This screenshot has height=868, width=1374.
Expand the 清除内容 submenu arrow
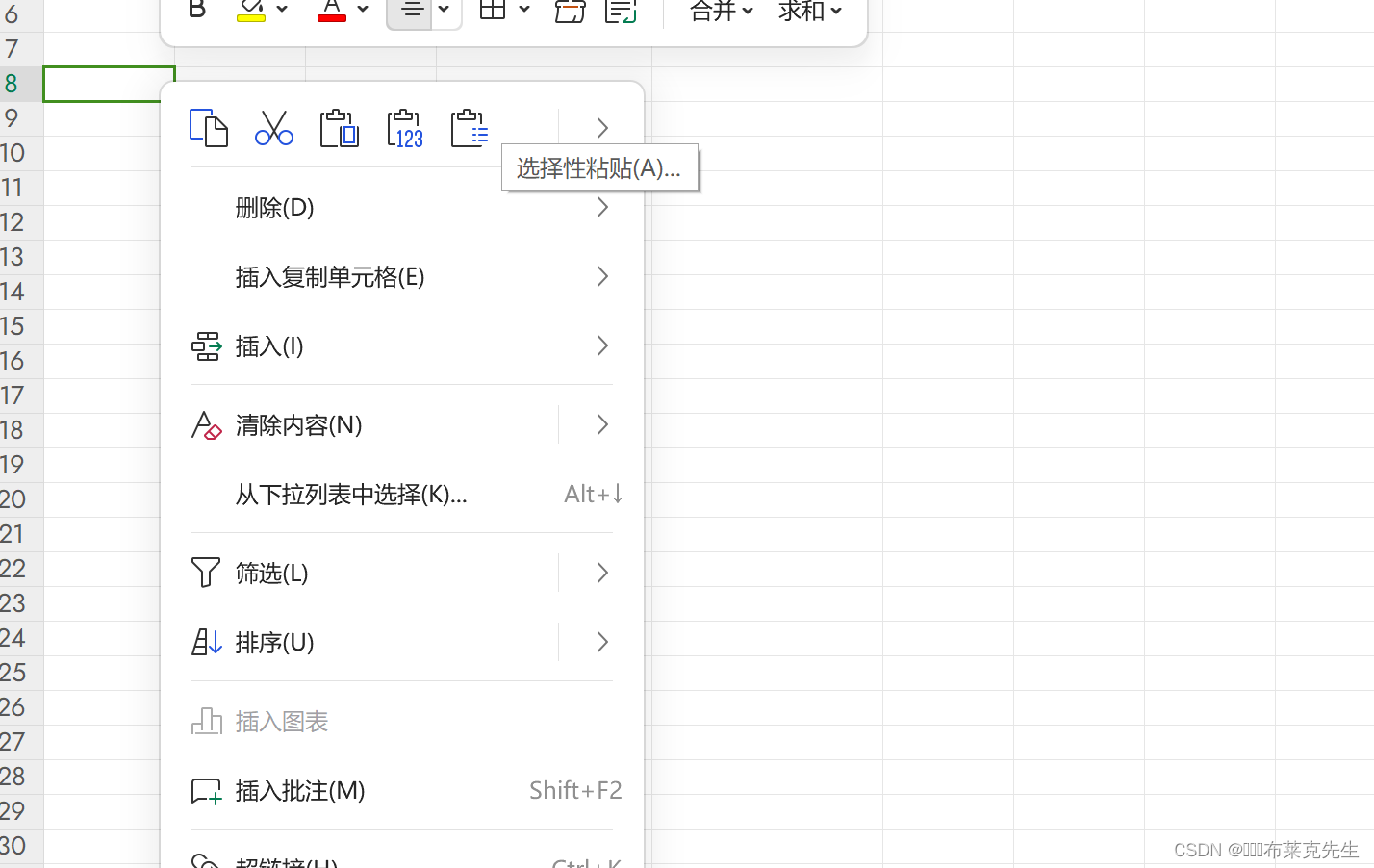tap(602, 424)
